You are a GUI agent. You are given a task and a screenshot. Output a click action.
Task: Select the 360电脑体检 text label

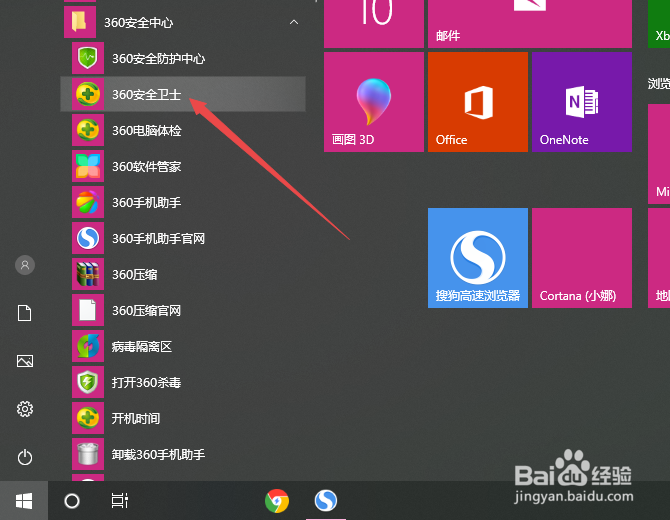tap(147, 130)
